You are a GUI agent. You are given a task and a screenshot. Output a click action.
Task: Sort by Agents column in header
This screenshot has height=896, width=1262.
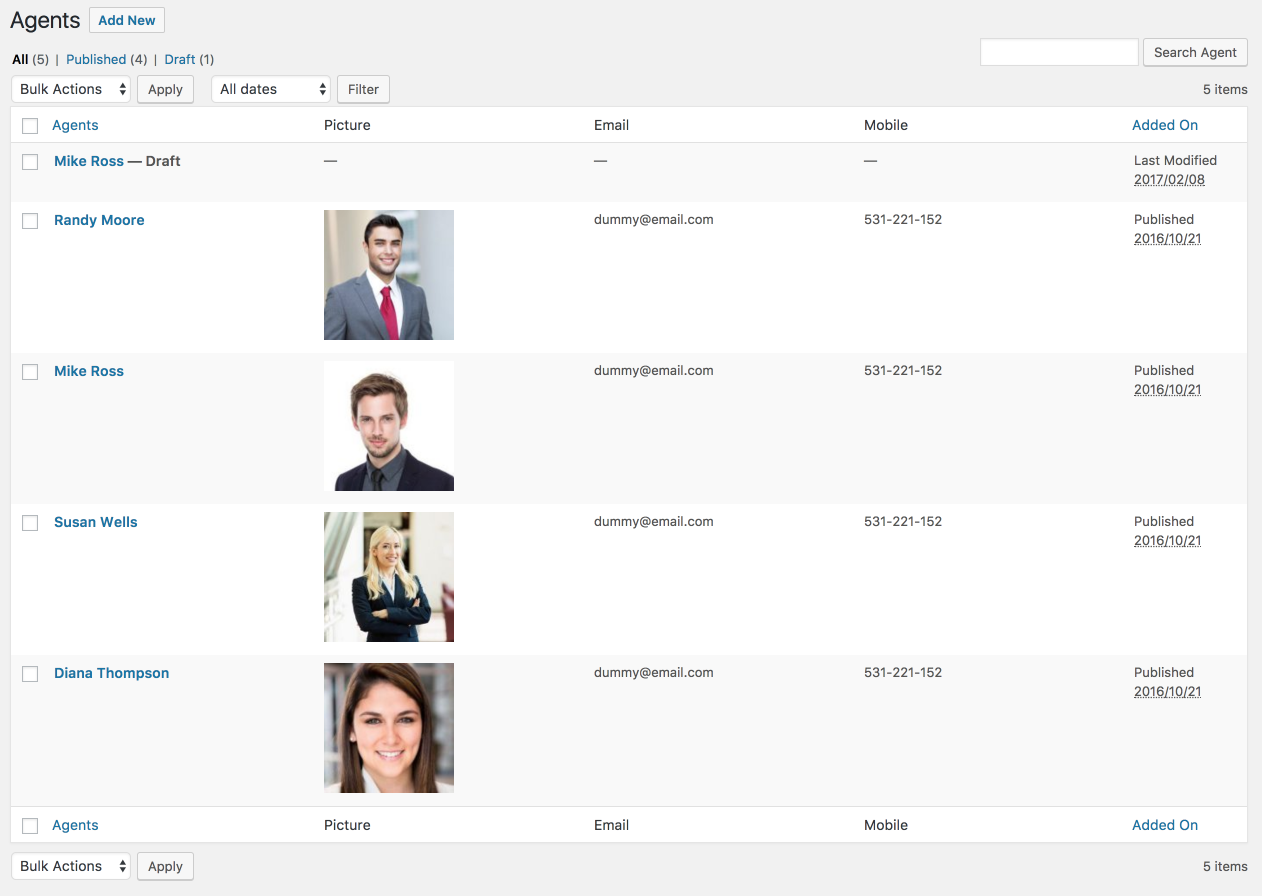75,125
